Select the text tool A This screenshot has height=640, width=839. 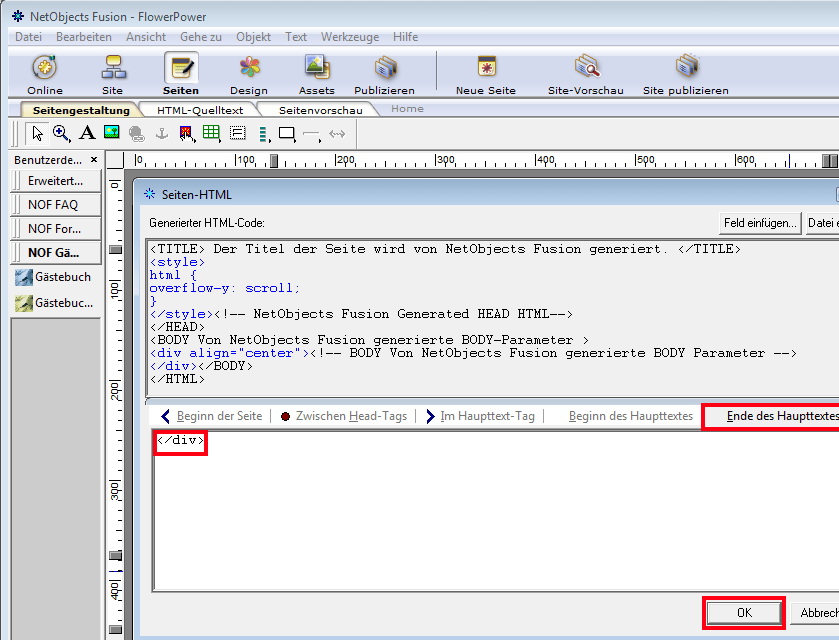tap(87, 133)
